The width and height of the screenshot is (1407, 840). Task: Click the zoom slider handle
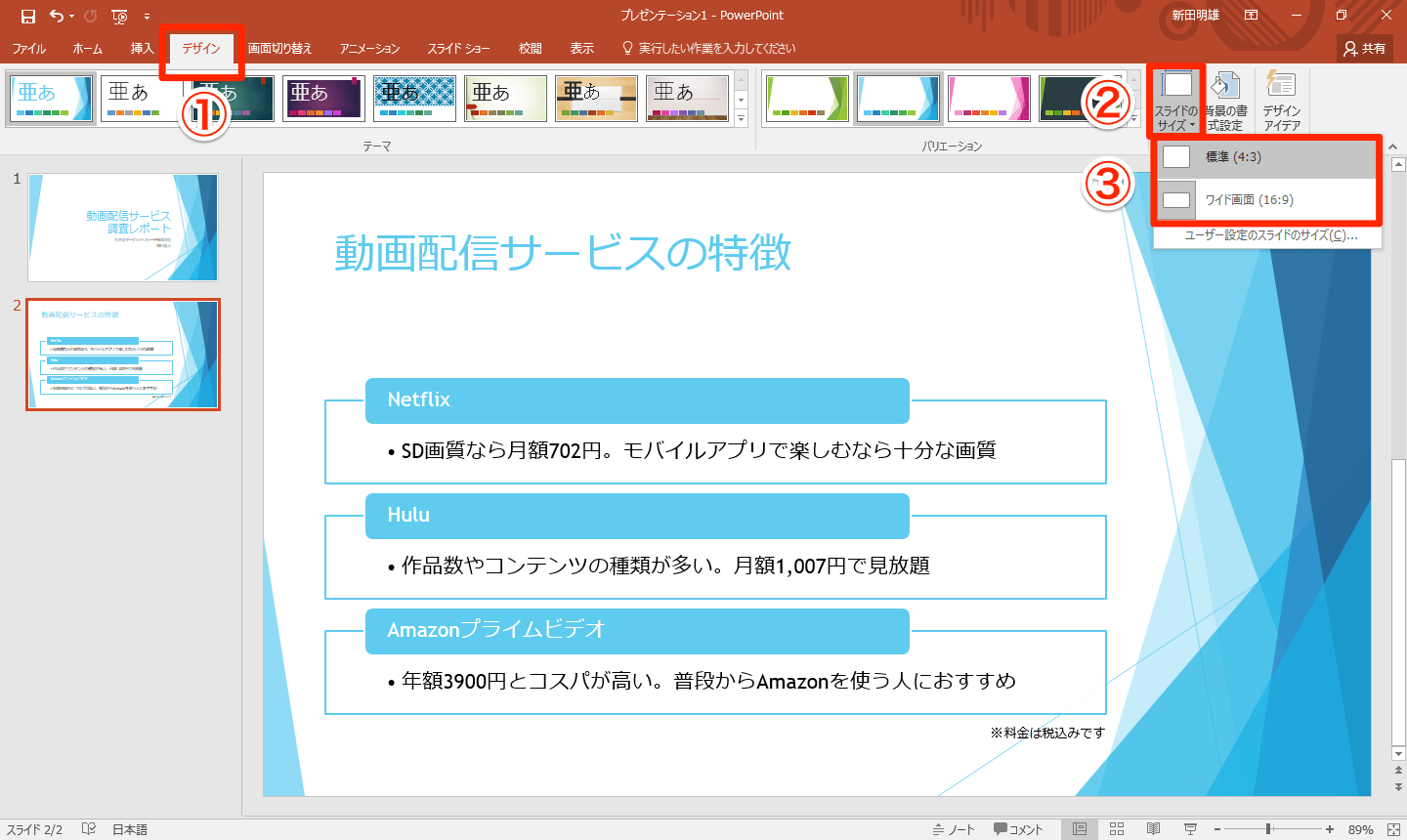coord(1268,829)
